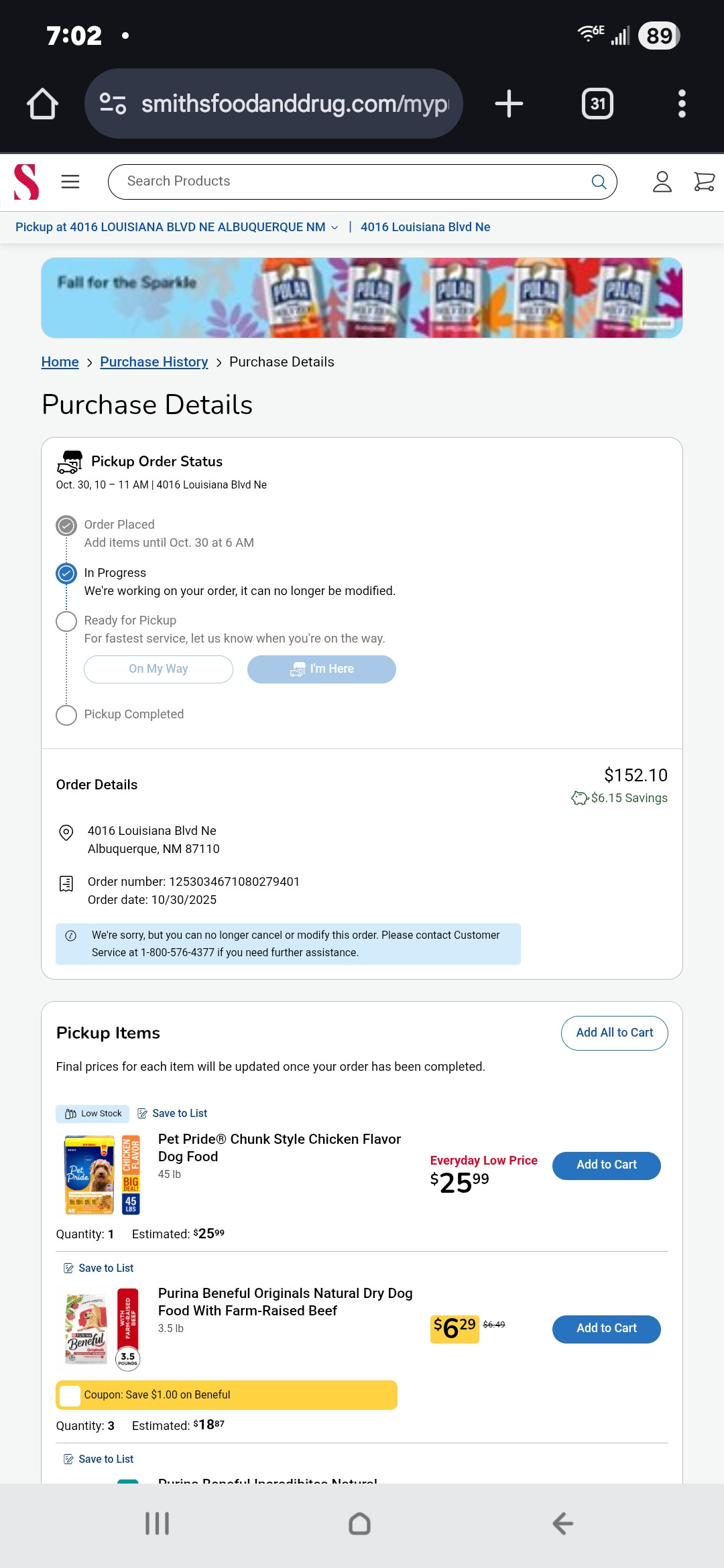Open the browser three-dot menu

tap(682, 104)
